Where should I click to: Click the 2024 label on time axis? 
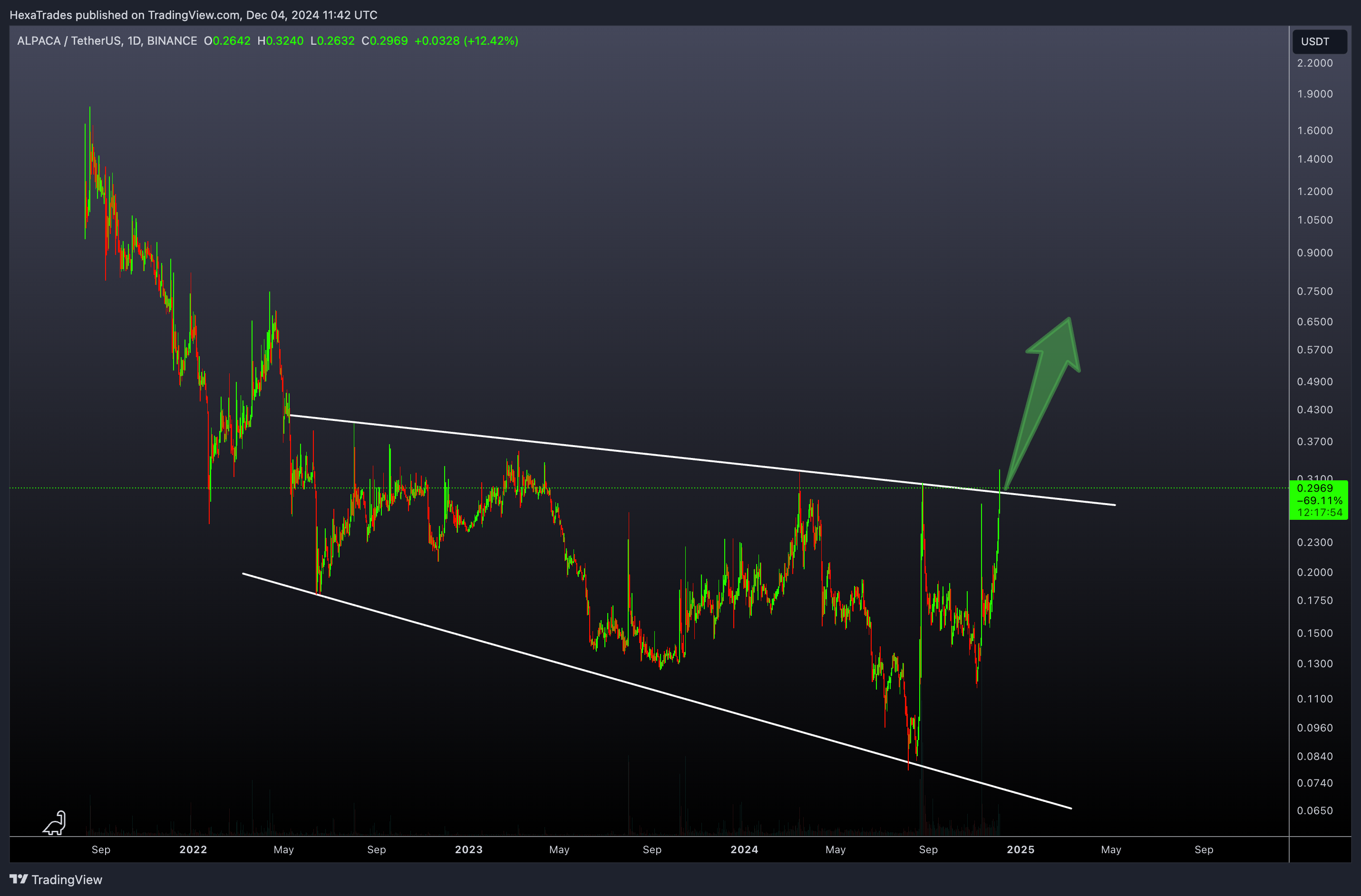pyautogui.click(x=745, y=850)
